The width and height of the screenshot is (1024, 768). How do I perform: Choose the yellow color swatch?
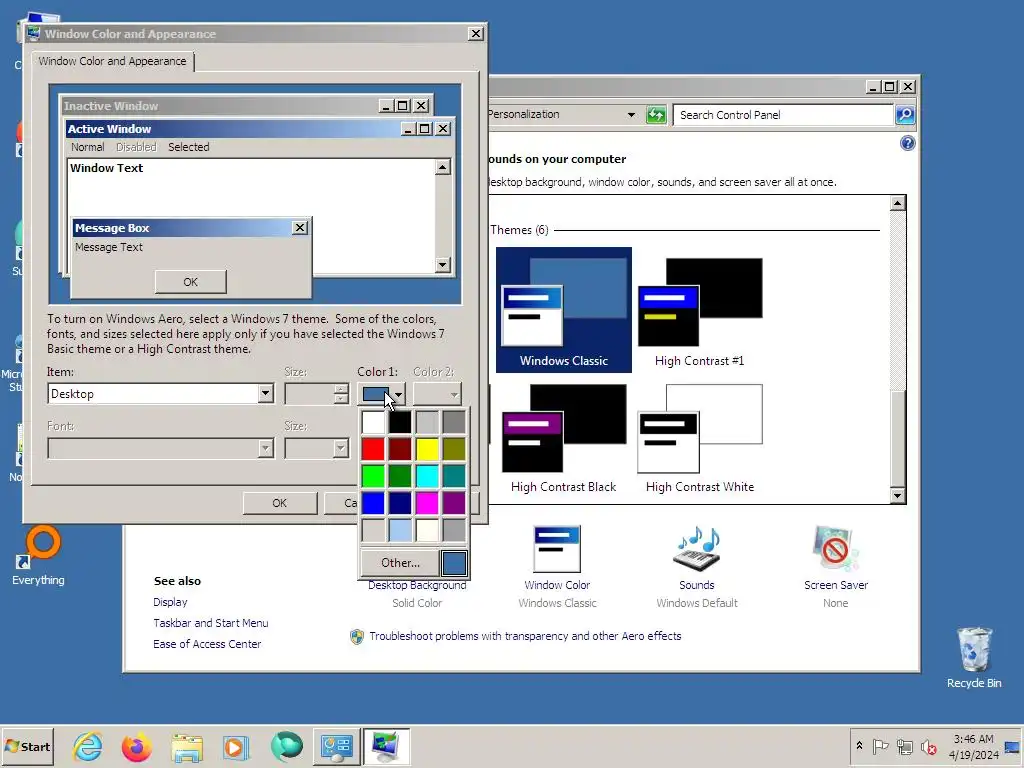point(427,449)
